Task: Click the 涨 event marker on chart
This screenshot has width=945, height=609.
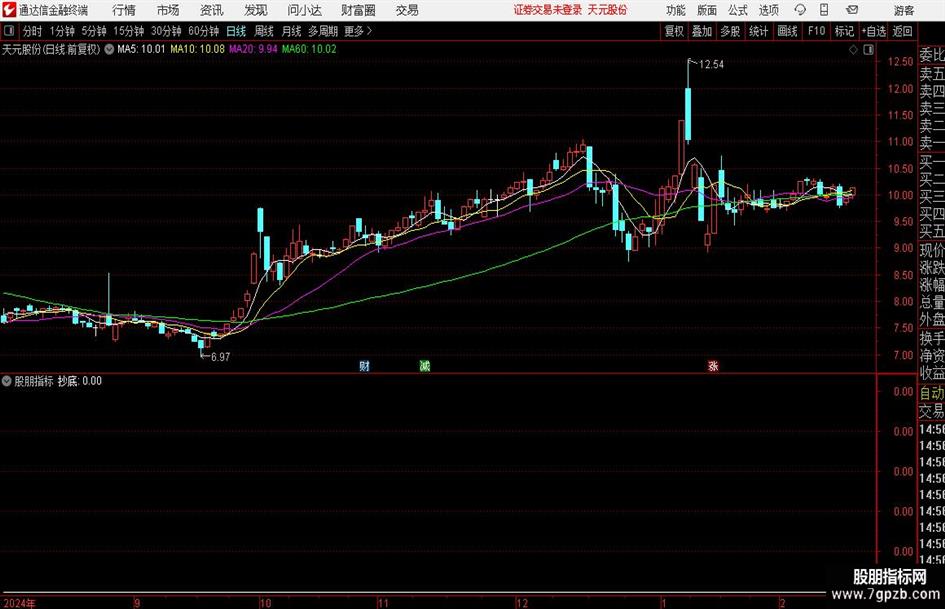Action: (713, 366)
